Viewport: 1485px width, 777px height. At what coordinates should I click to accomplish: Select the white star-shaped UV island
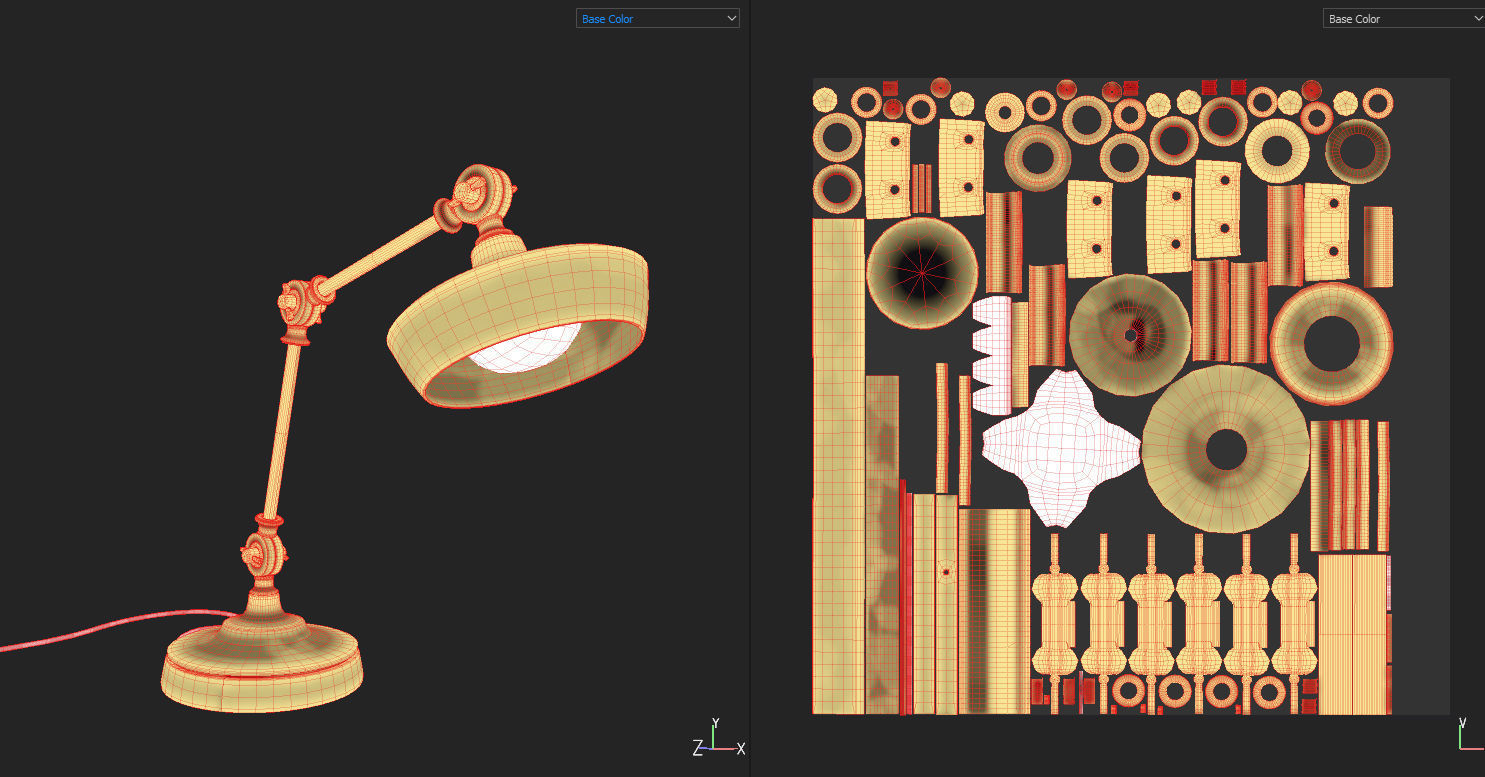(x=1060, y=448)
